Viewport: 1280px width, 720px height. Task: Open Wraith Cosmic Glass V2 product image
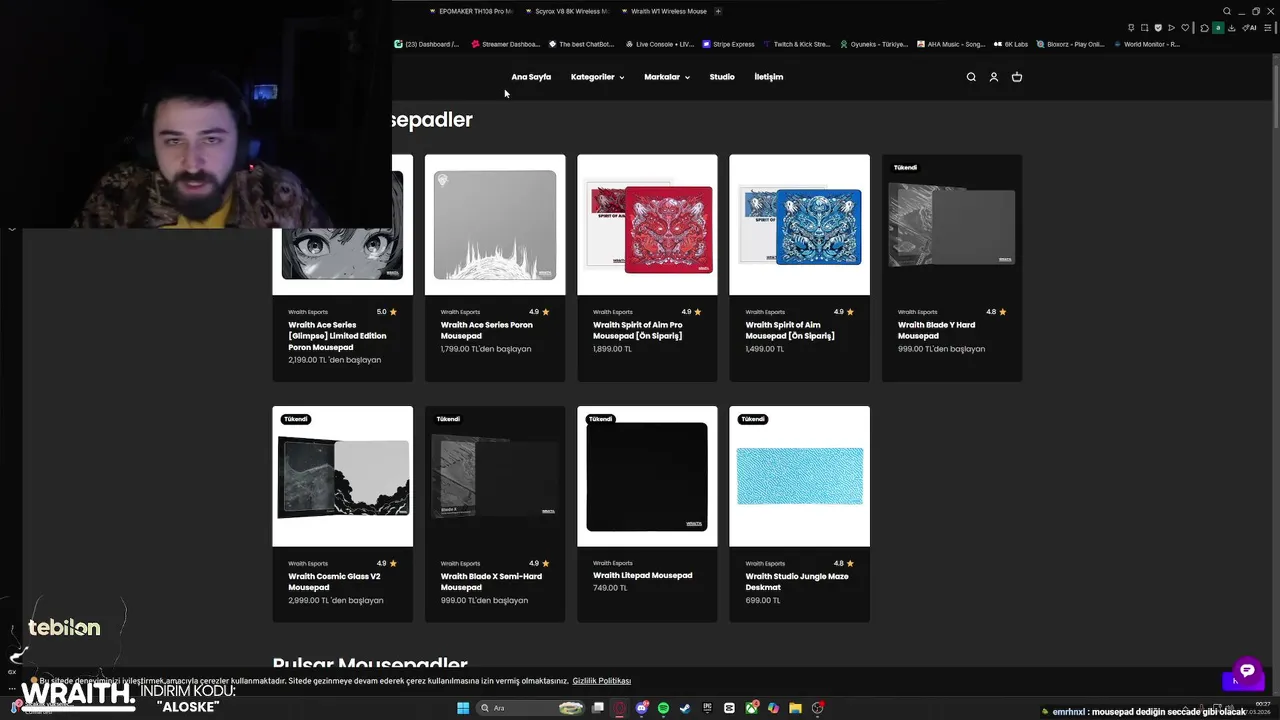pos(342,476)
